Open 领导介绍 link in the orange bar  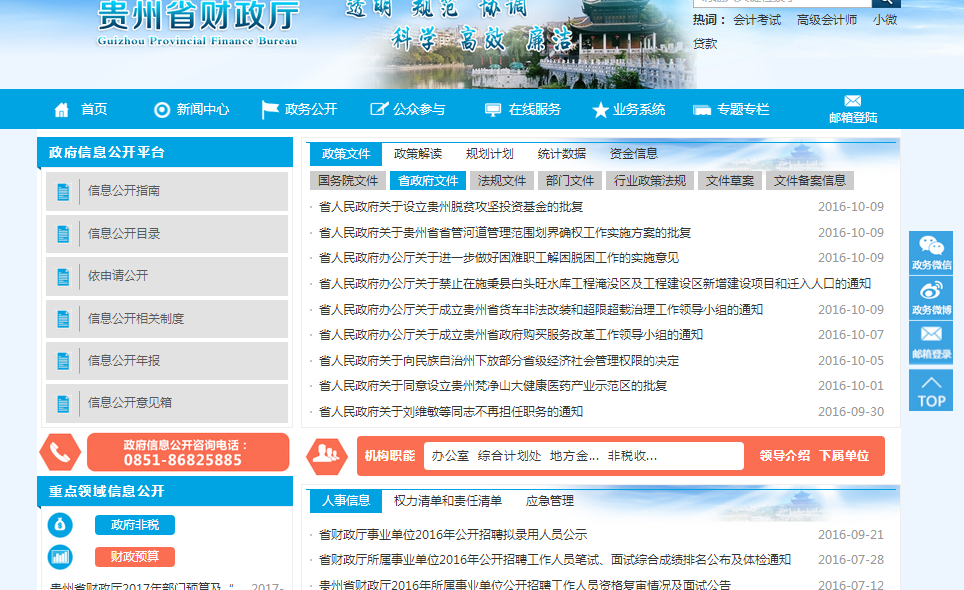coord(784,456)
